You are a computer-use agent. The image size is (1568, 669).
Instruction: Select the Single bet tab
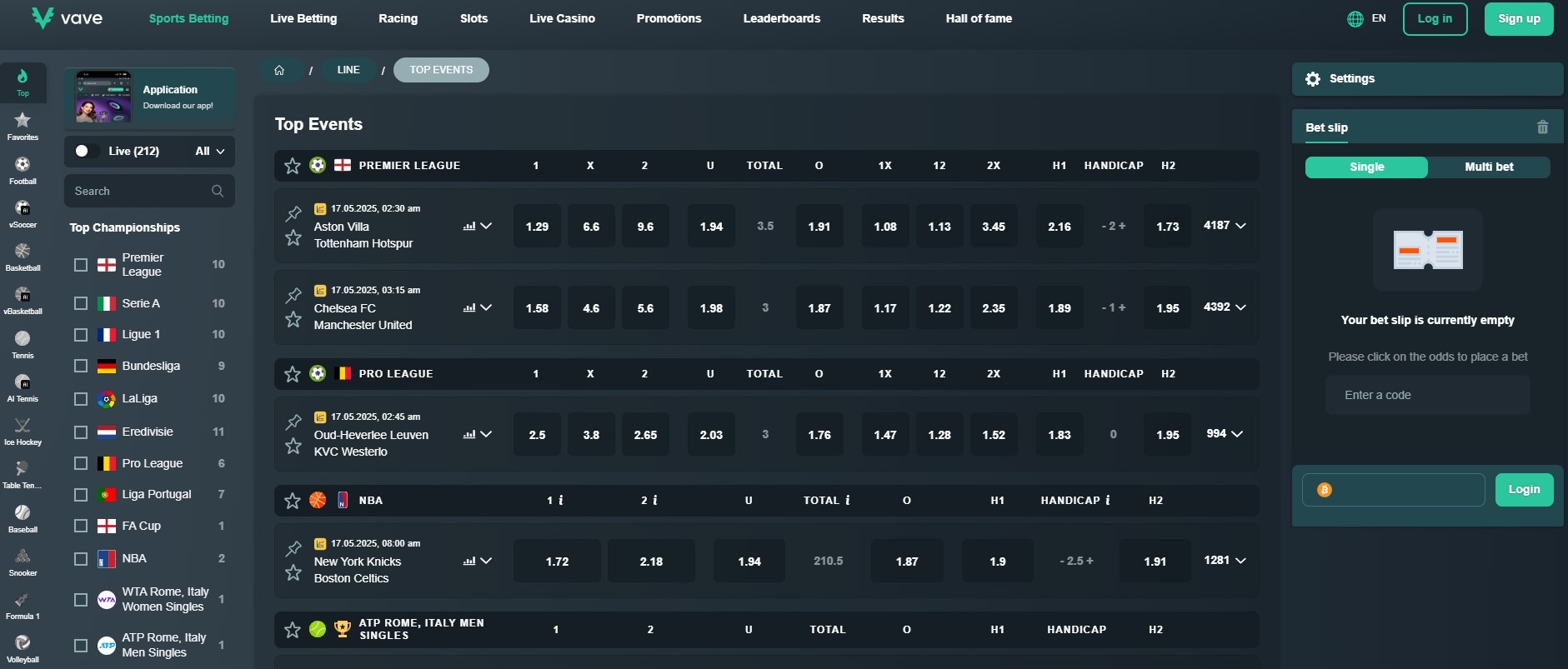click(1366, 167)
